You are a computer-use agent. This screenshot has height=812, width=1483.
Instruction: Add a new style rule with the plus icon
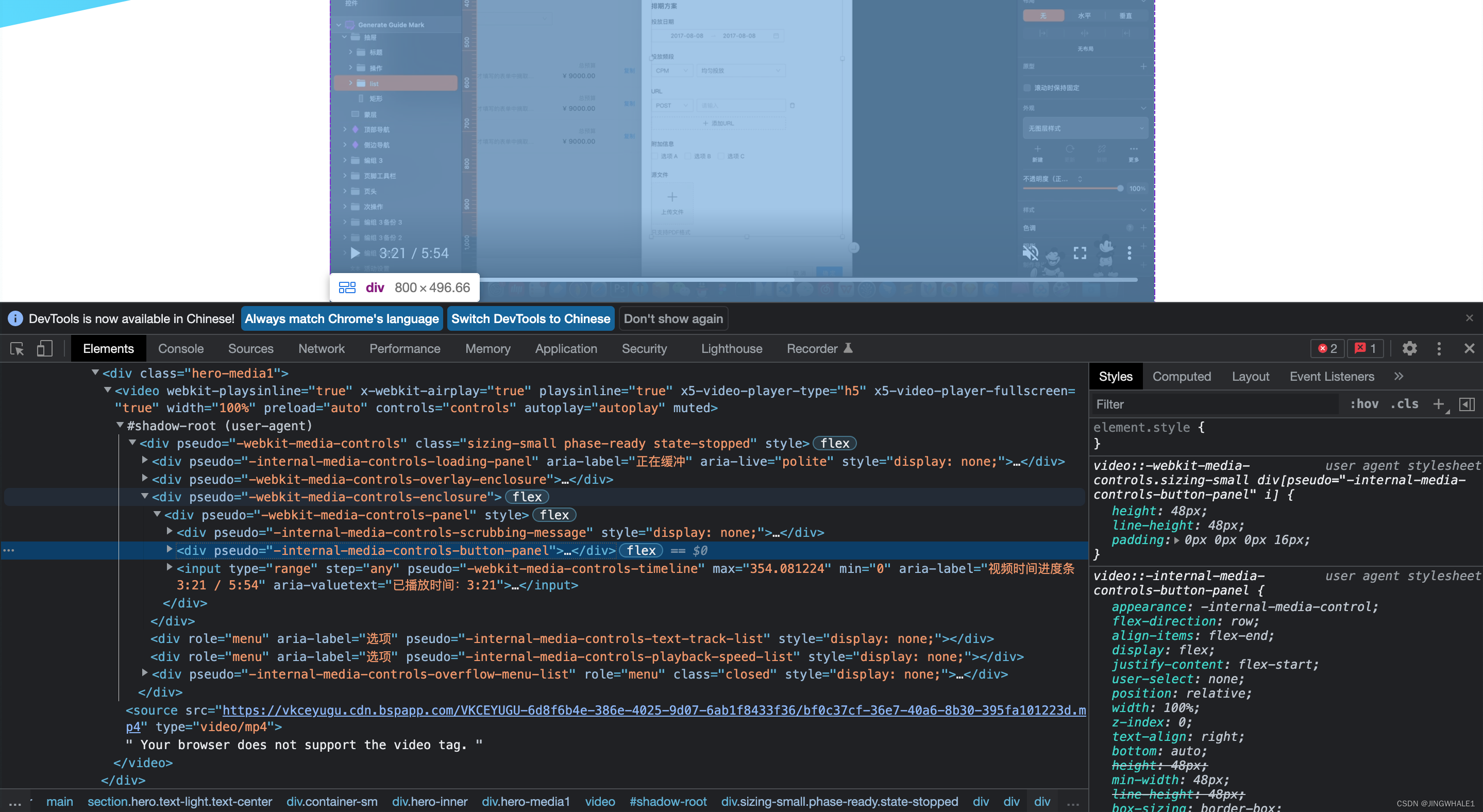(1438, 404)
